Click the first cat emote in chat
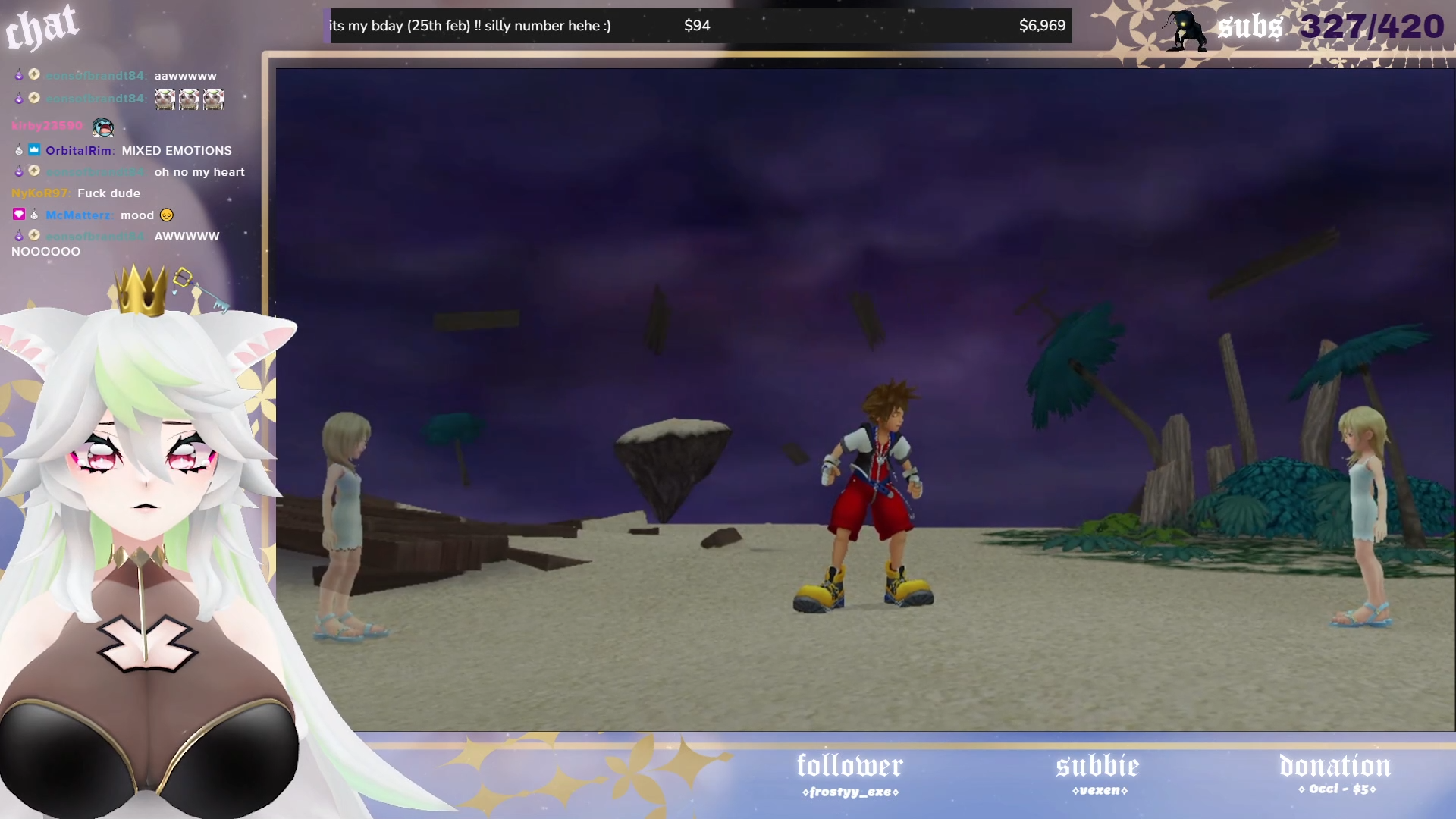Image resolution: width=1456 pixels, height=819 pixels. pos(165,99)
